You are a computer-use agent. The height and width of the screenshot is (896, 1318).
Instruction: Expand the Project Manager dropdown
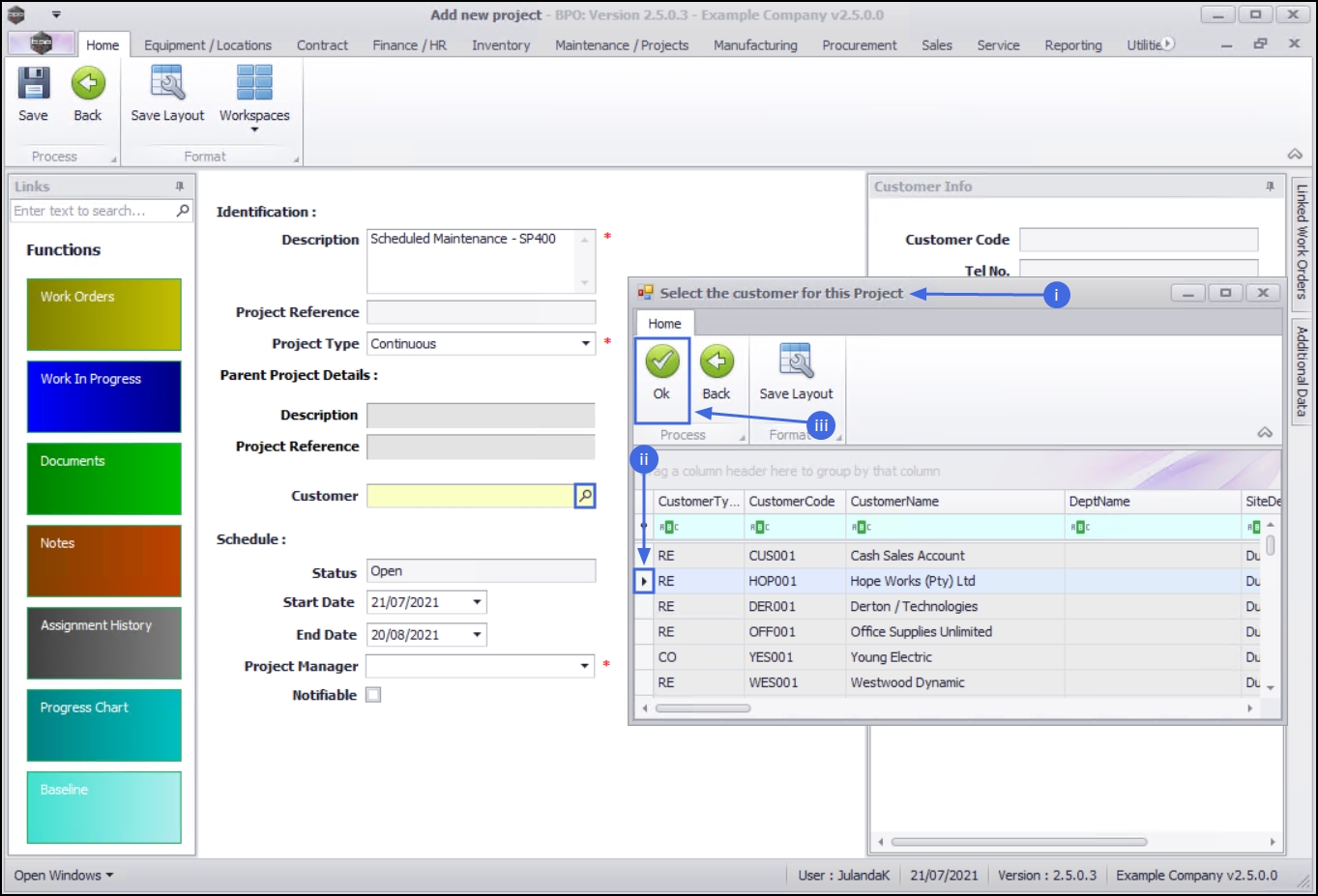[585, 666]
